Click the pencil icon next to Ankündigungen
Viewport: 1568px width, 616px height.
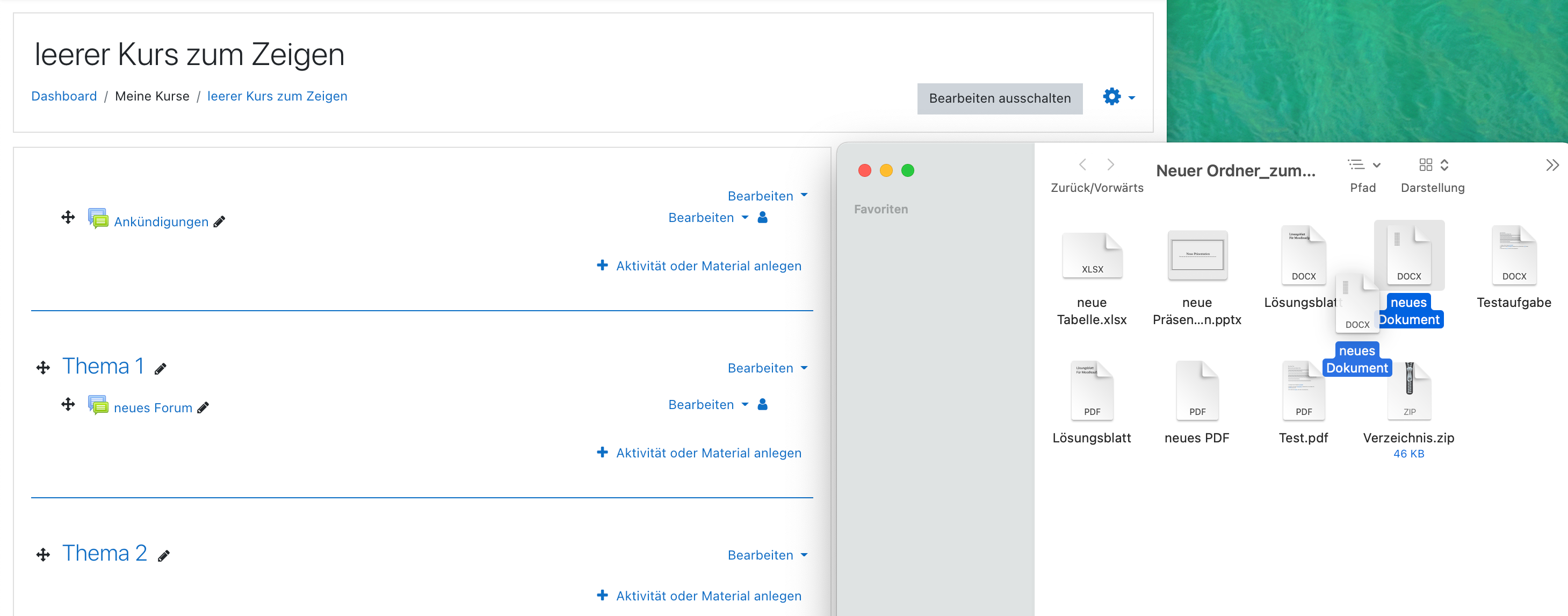tap(219, 222)
